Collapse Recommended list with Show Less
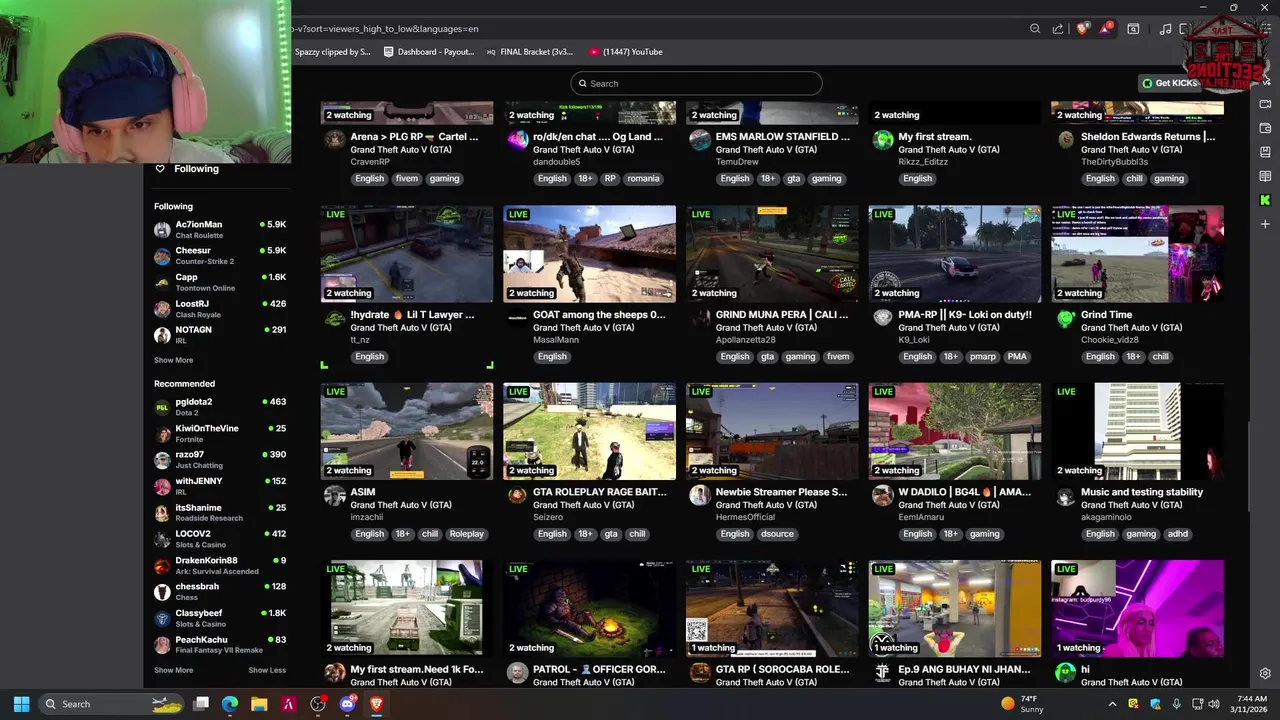 267,670
